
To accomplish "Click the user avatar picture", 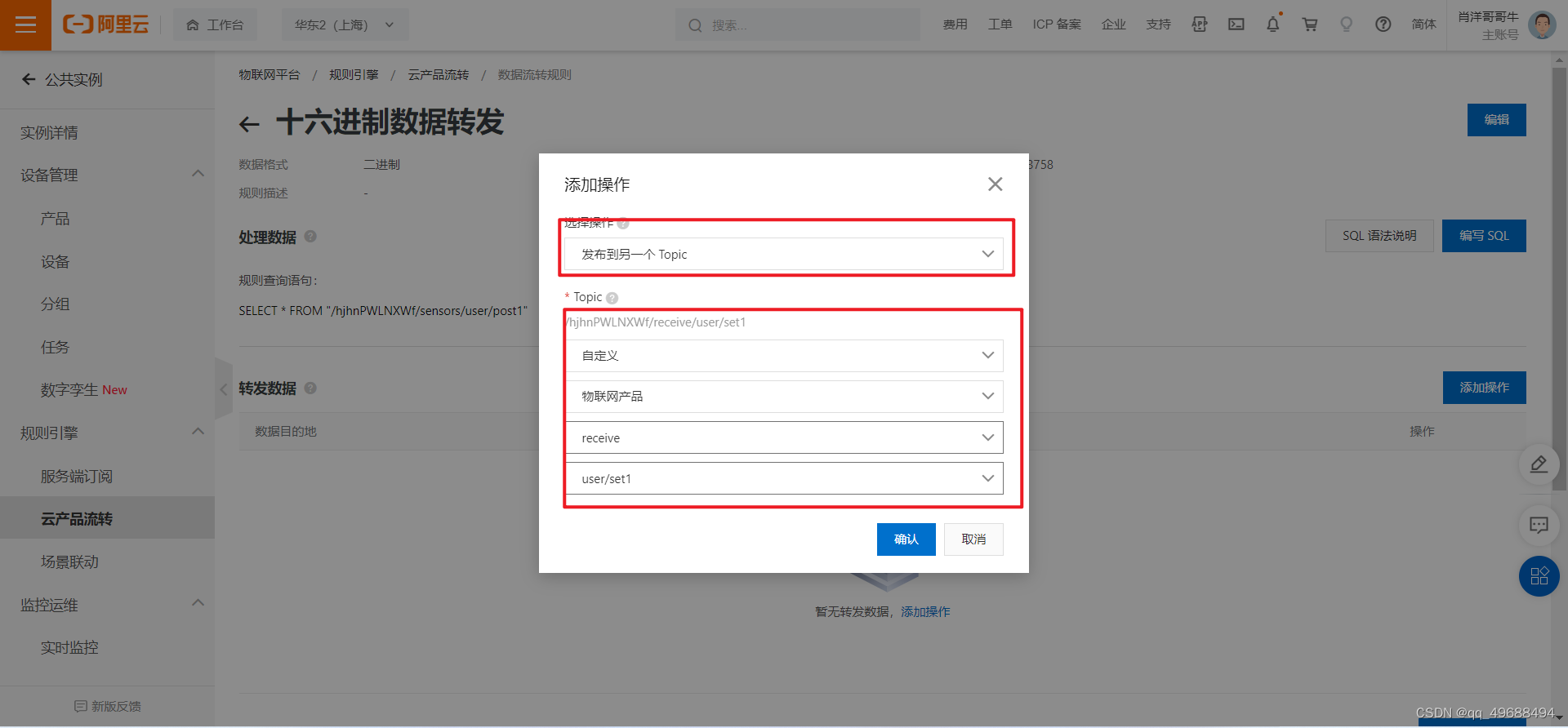I will click(1542, 25).
